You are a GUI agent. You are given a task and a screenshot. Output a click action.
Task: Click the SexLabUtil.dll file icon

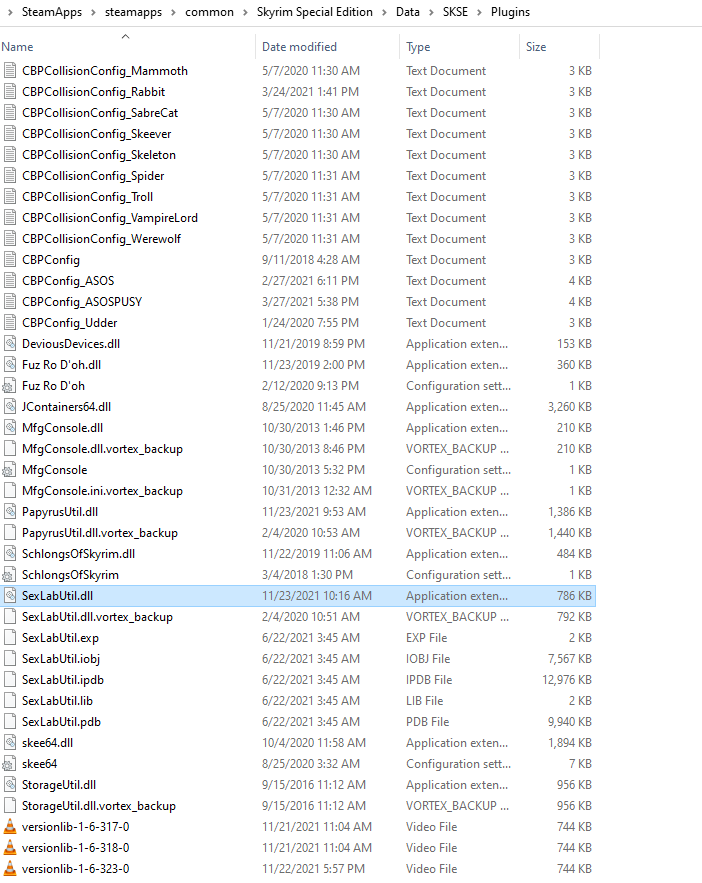[10, 595]
